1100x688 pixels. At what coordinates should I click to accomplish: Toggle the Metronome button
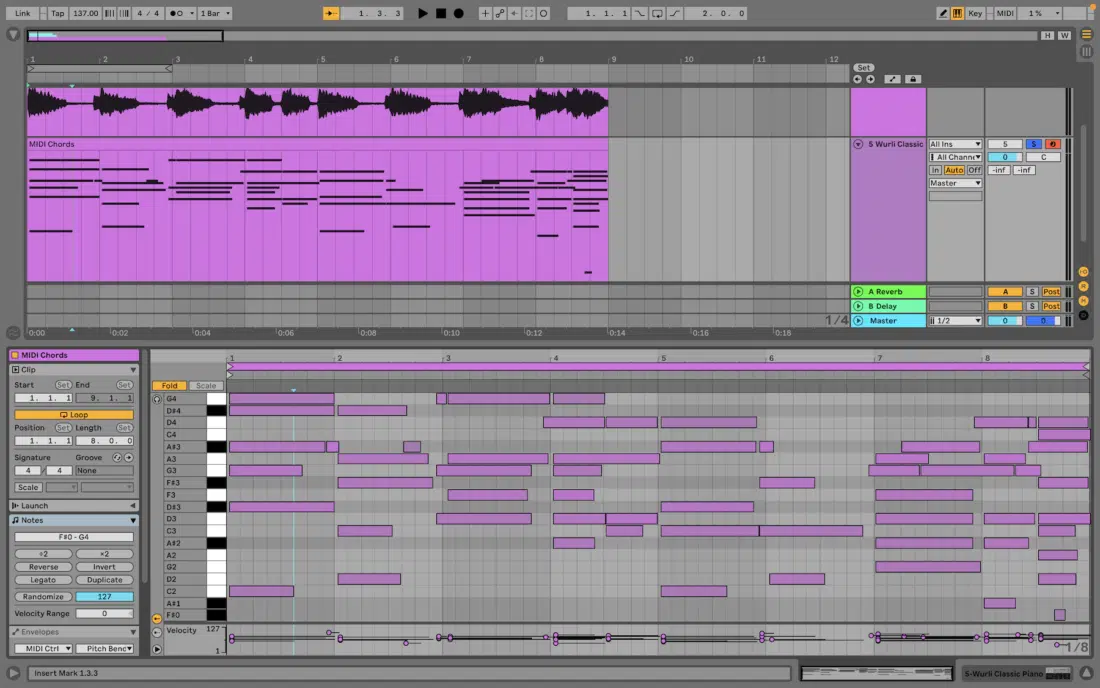(180, 13)
